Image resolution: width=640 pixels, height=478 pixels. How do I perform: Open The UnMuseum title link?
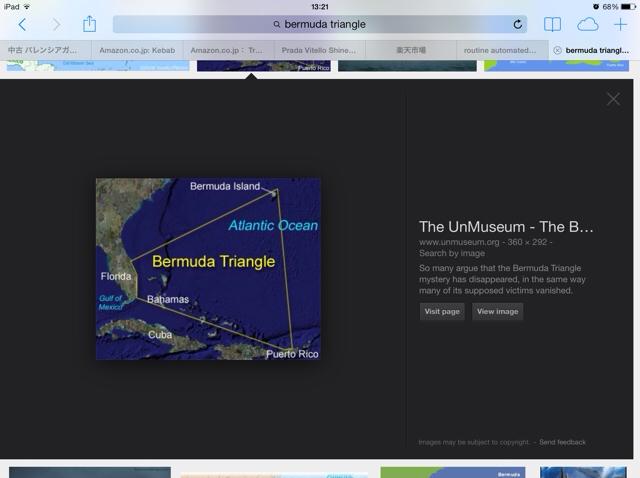coord(505,227)
